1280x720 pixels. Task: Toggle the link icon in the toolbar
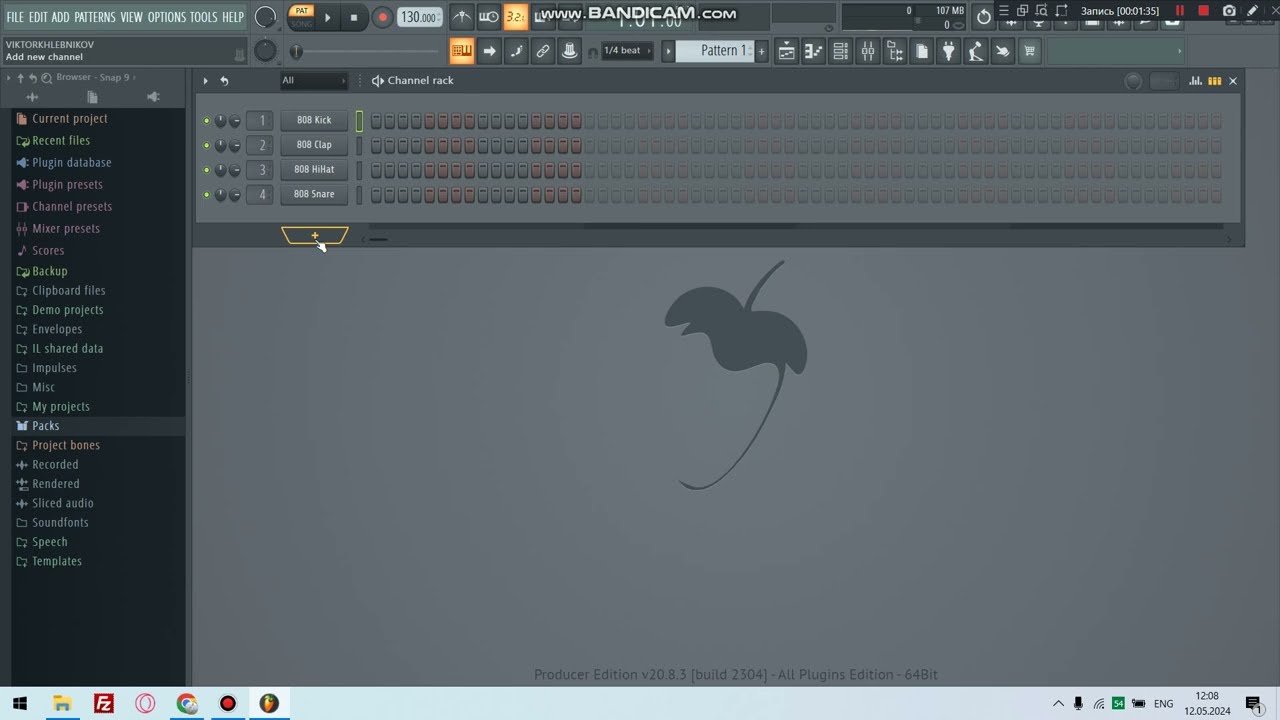pos(542,51)
